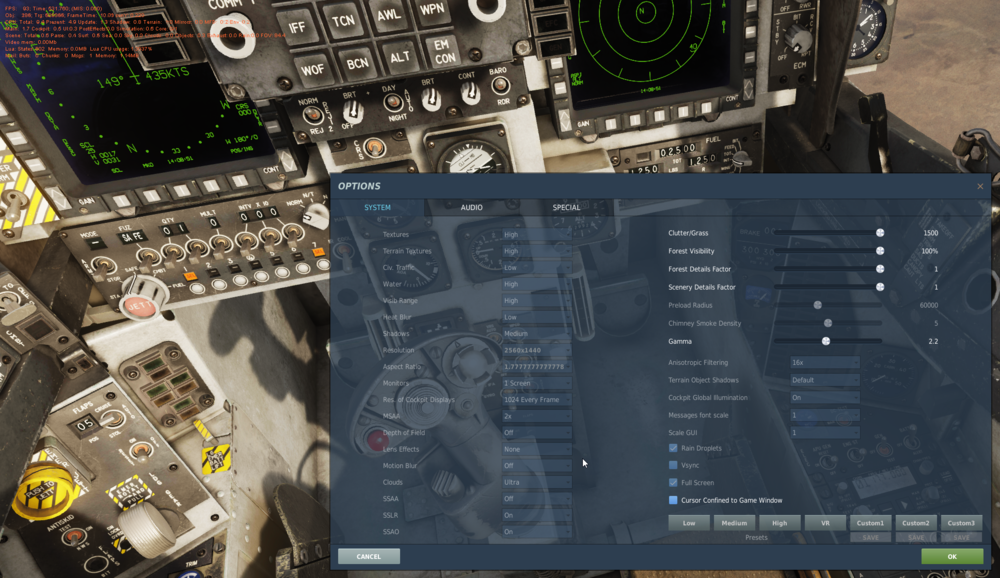Open the Aspect Ratio dropdown
The width and height of the screenshot is (1000, 578).
(536, 367)
